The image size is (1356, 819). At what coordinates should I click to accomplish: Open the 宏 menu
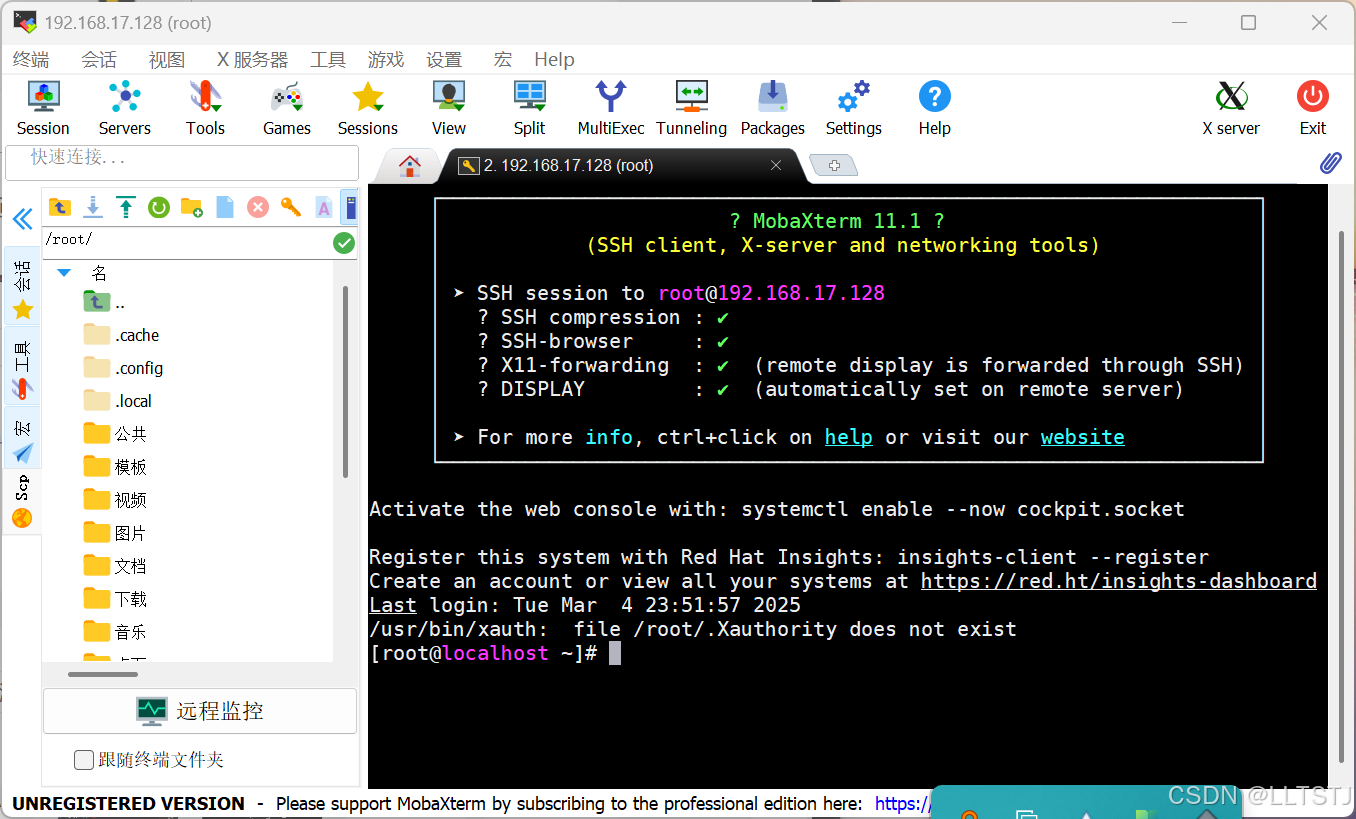point(503,60)
